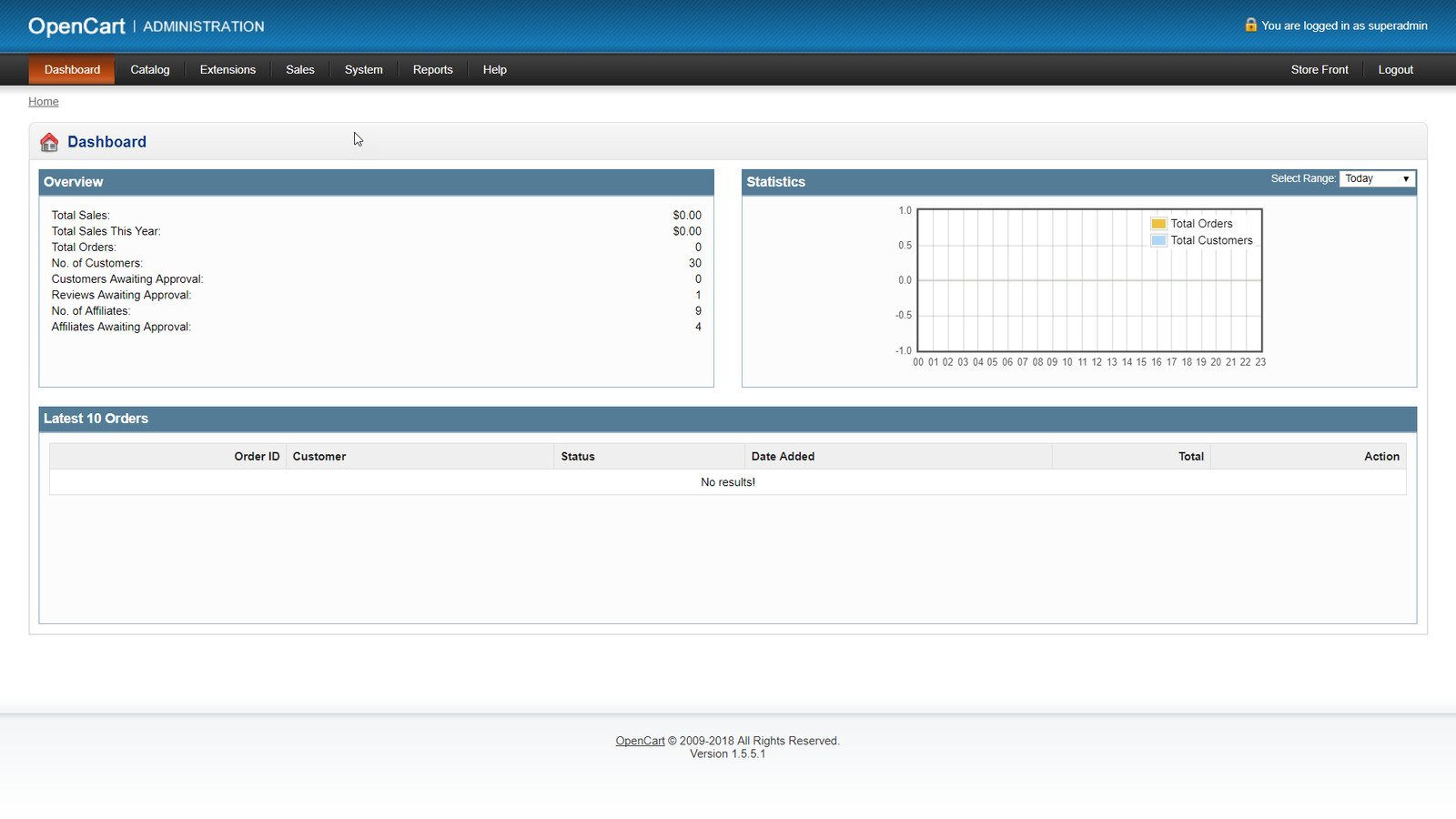Click the Customers Awaiting Approval: label
Screen dimensions: 1456x819
(x=127, y=279)
